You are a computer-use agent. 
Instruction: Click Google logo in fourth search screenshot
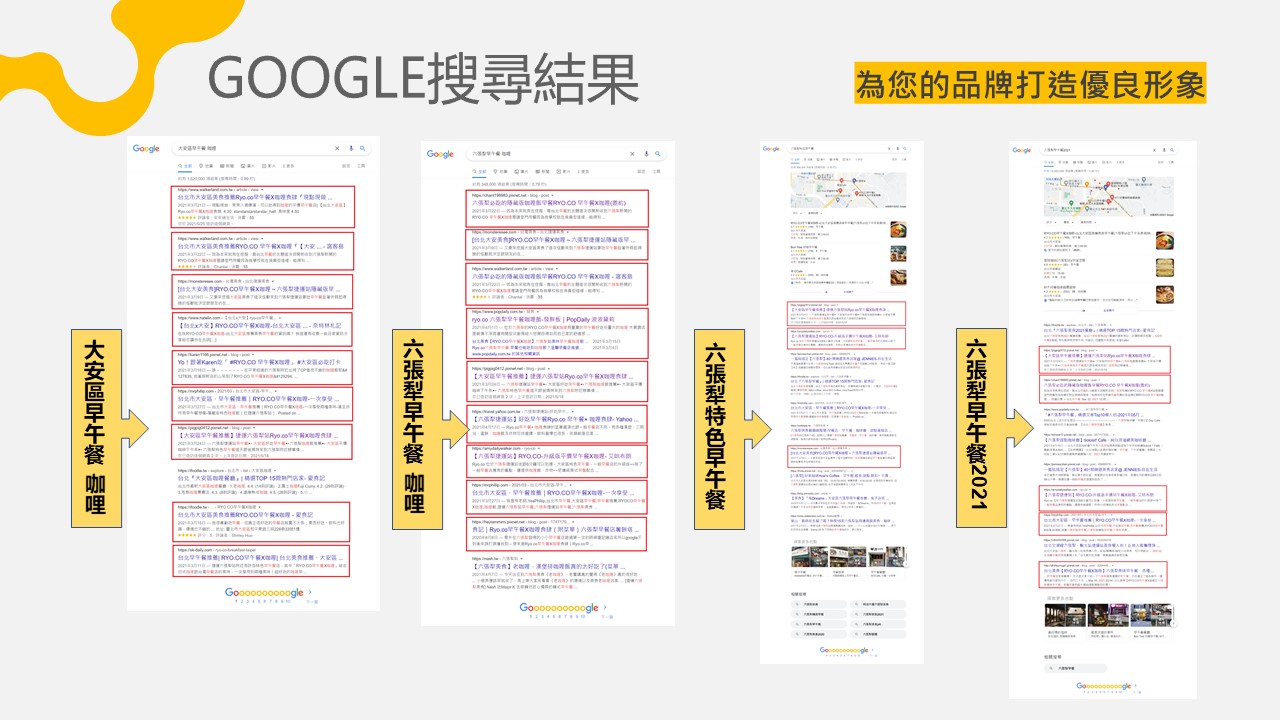1021,151
